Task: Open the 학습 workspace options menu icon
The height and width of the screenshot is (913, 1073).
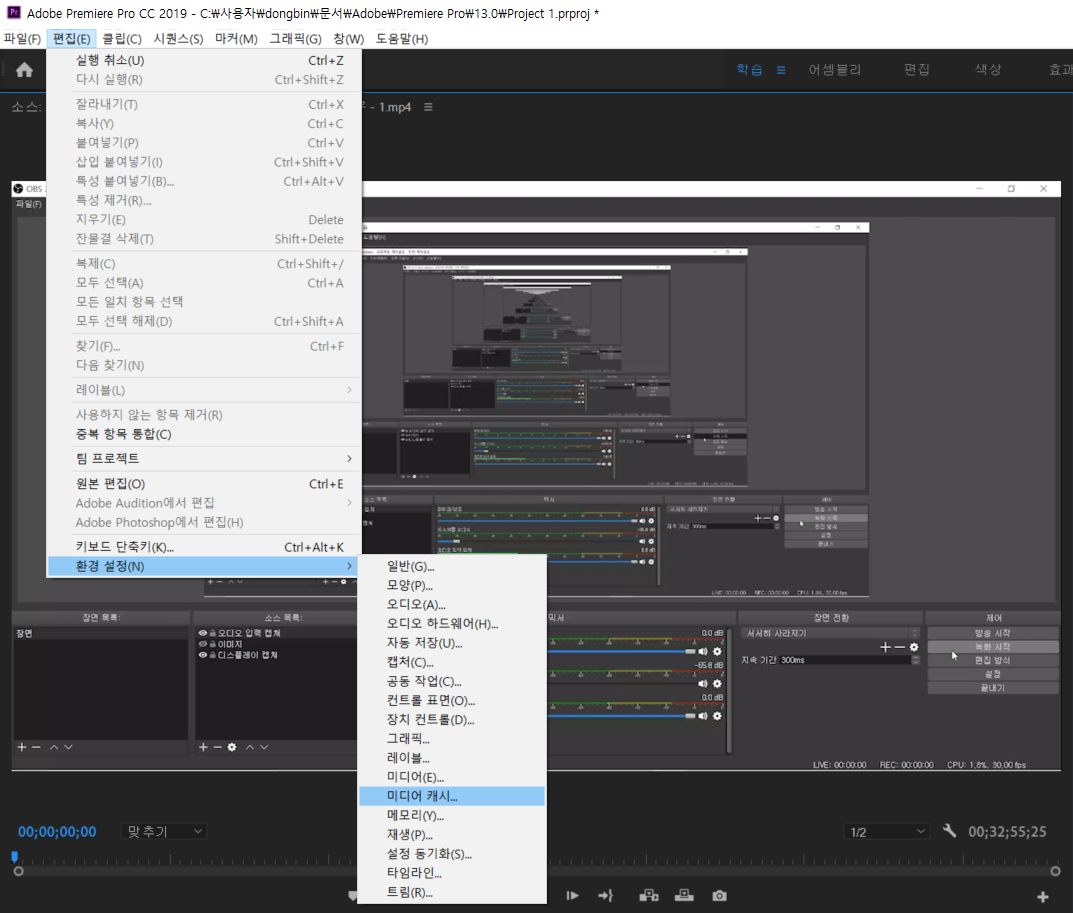Action: (781, 70)
